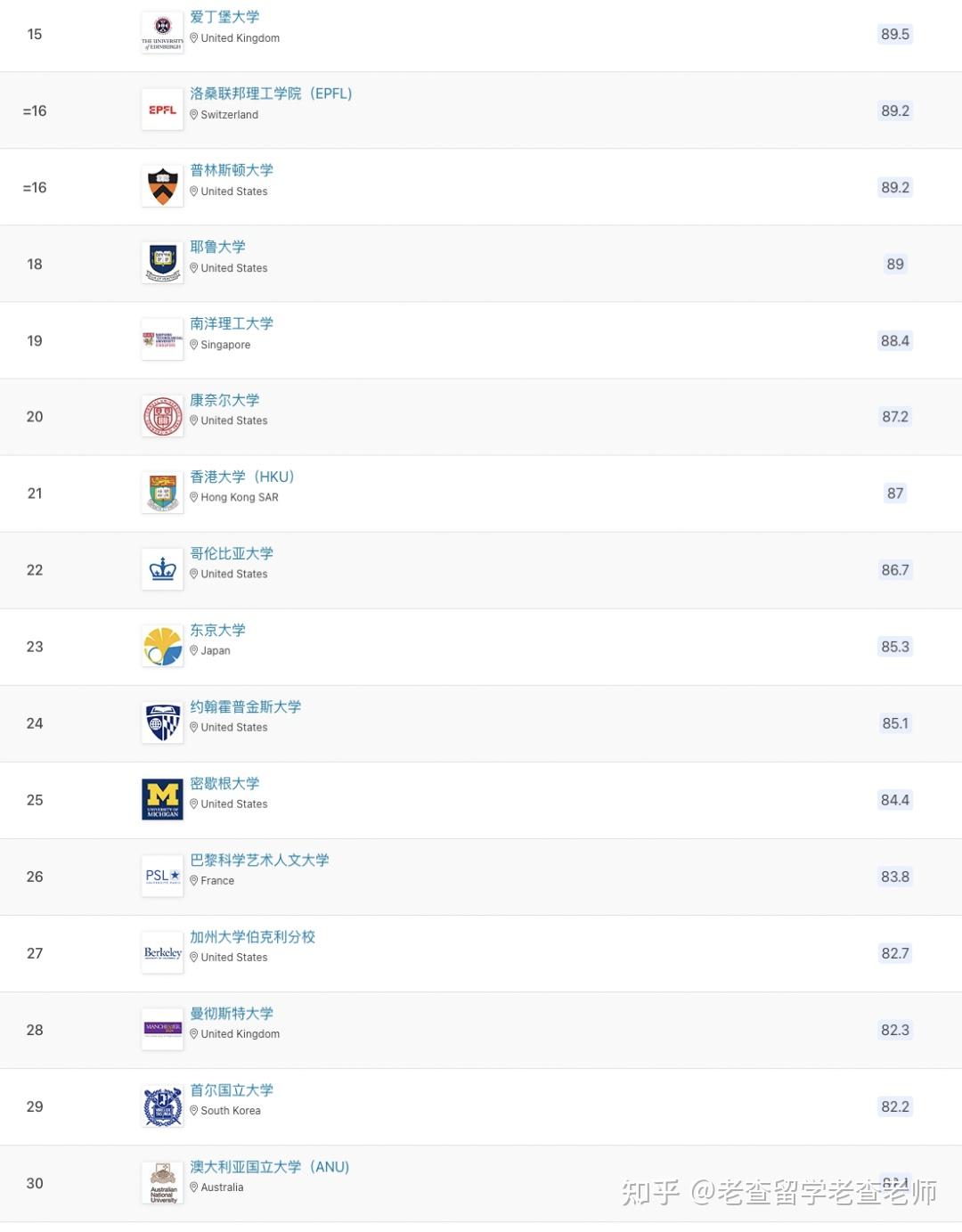Click the Columbia blue crown logo
Image resolution: width=962 pixels, height=1232 pixels.
tap(162, 570)
